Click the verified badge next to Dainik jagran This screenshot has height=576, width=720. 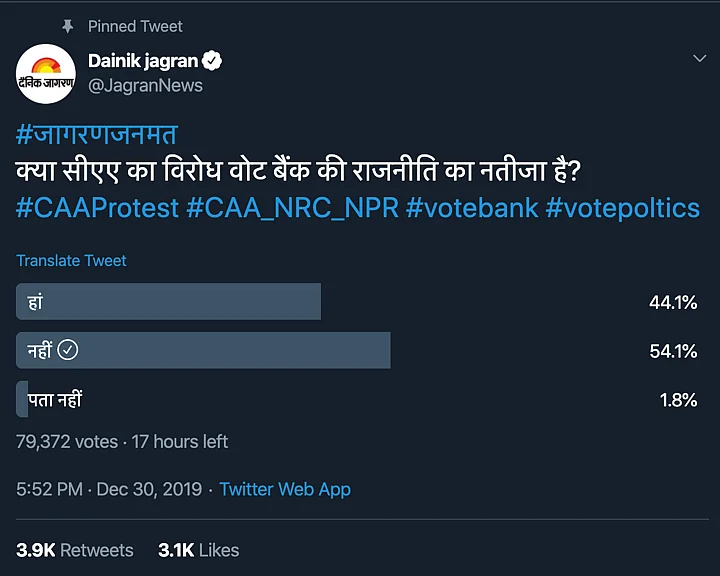tap(212, 61)
